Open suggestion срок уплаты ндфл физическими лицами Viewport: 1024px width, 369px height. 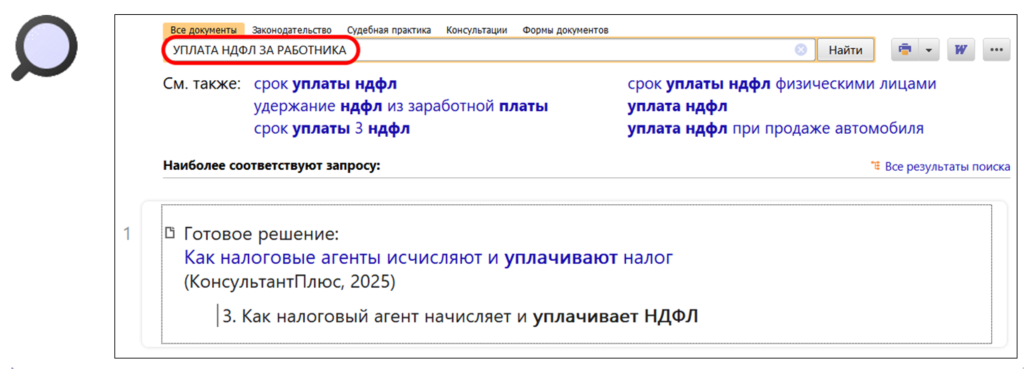click(x=782, y=85)
